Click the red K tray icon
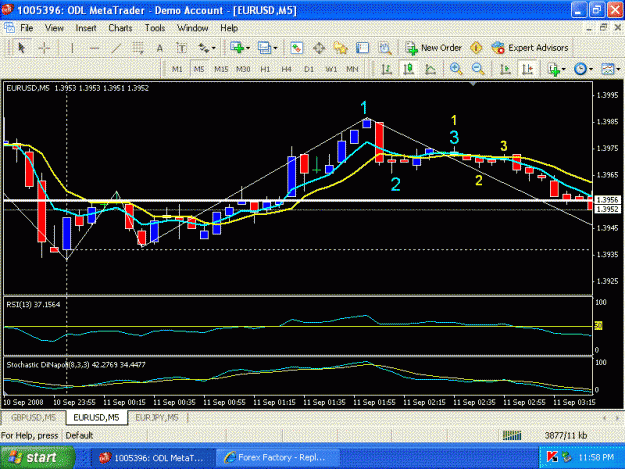Image resolution: width=625 pixels, height=469 pixels. tap(552, 457)
